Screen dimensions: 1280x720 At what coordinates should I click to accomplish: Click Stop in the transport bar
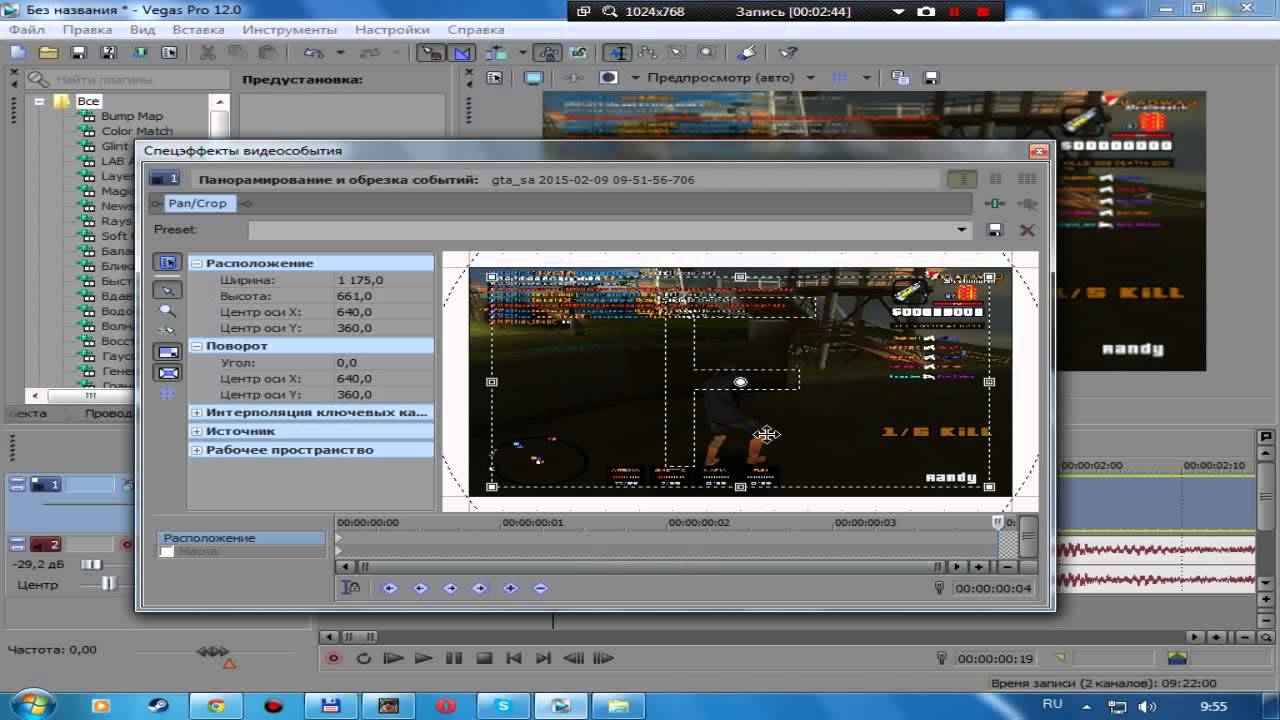tap(484, 658)
